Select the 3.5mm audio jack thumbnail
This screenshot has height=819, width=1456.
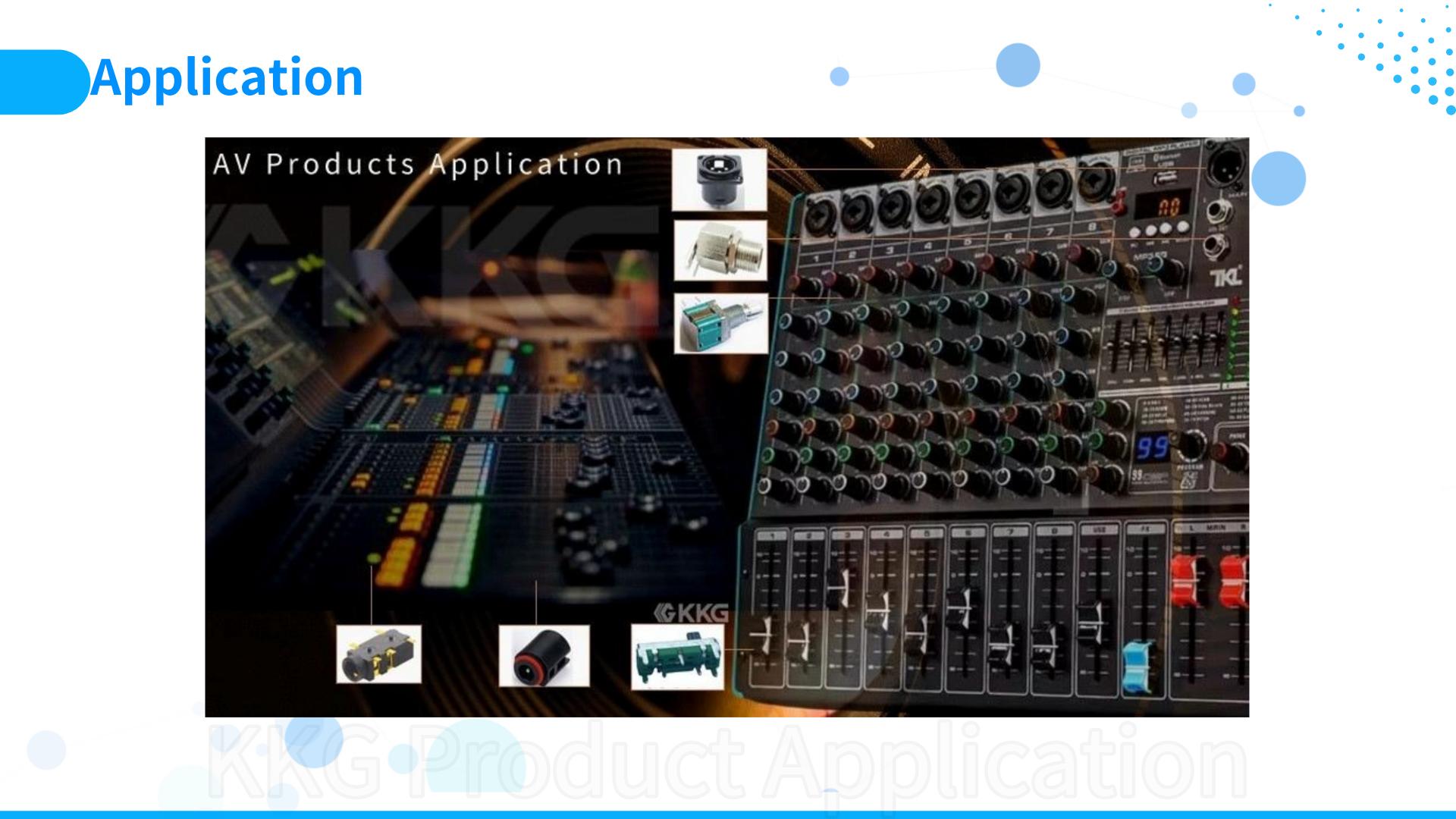(x=378, y=654)
